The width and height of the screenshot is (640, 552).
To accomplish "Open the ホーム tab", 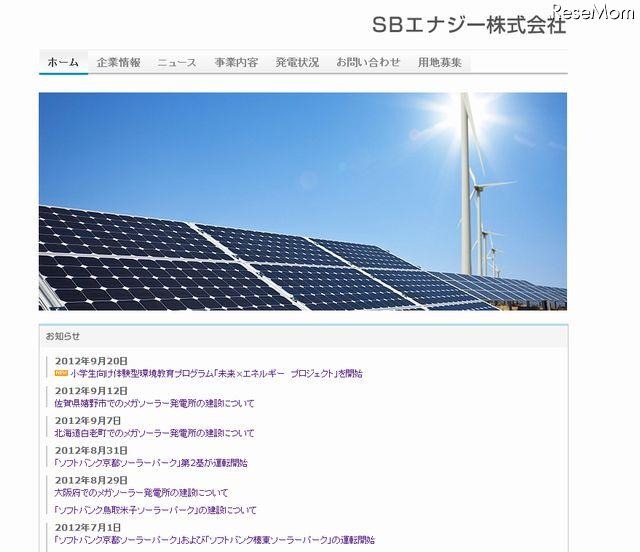I will 63,62.
